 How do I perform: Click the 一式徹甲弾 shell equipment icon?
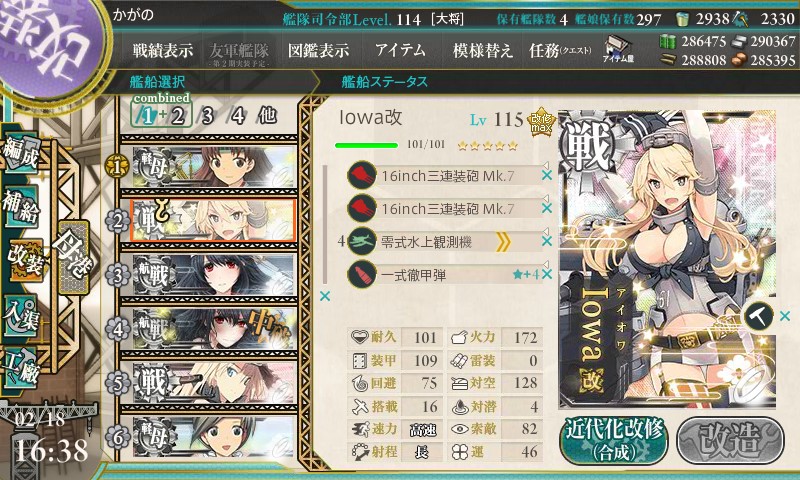point(361,274)
